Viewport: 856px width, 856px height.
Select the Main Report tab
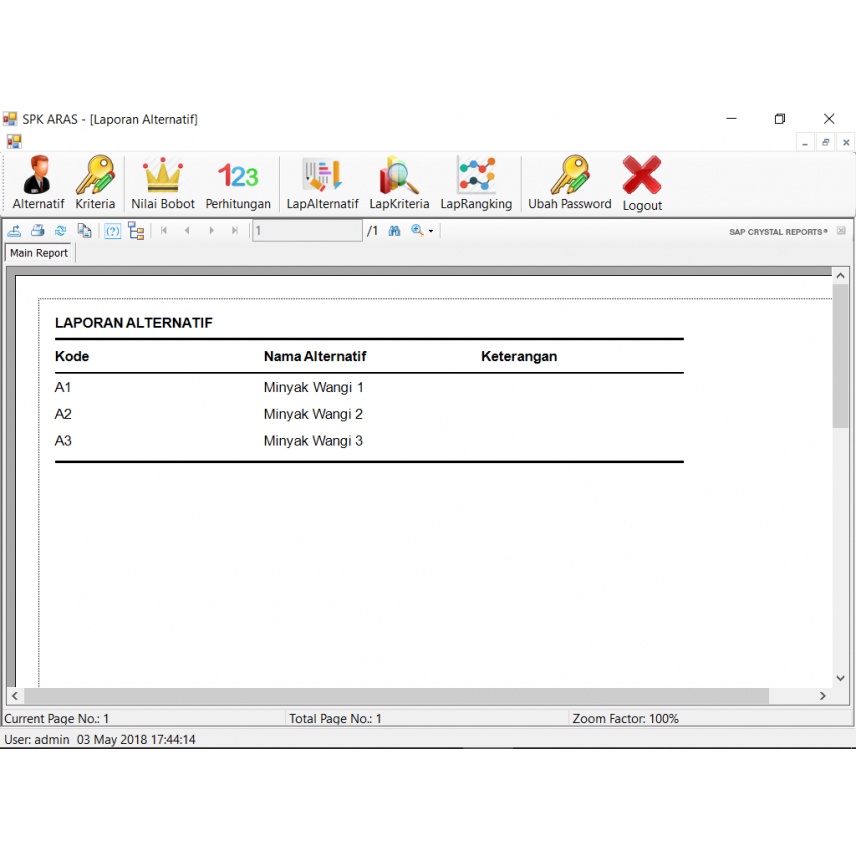(39, 253)
